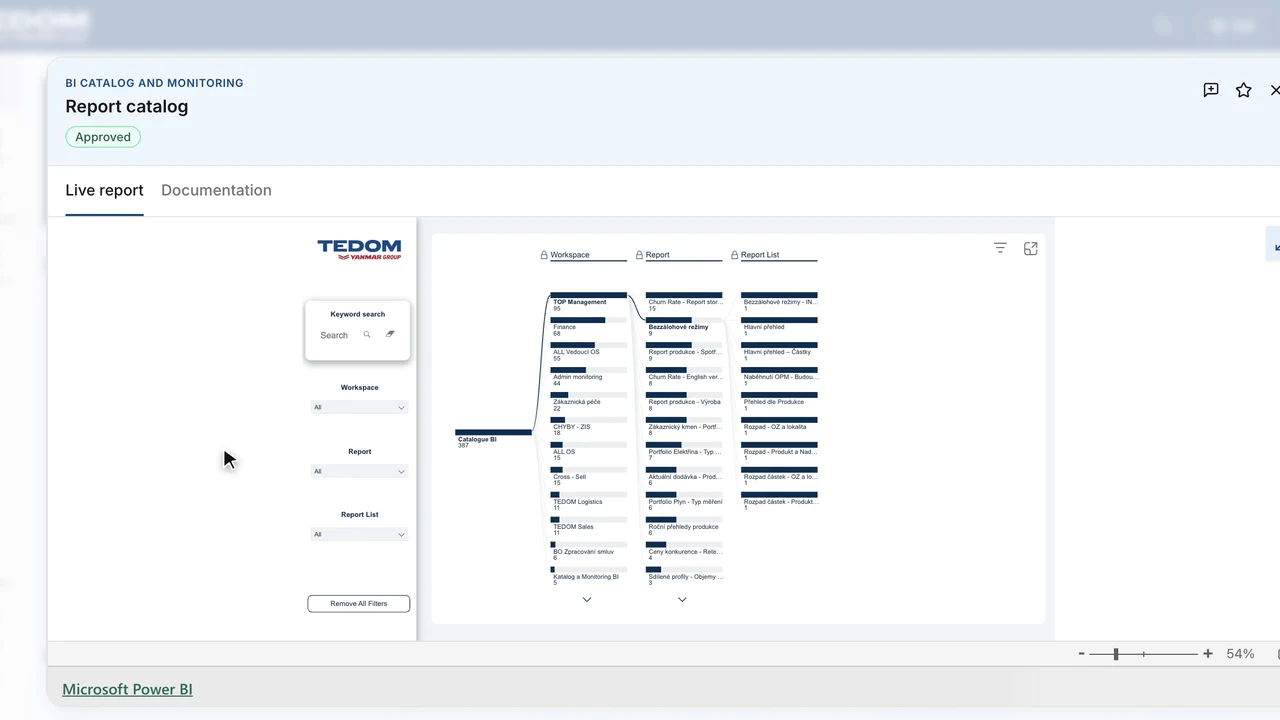Select the CHYBY - ZIS workspace node
1280x720 pixels.
click(x=588, y=426)
